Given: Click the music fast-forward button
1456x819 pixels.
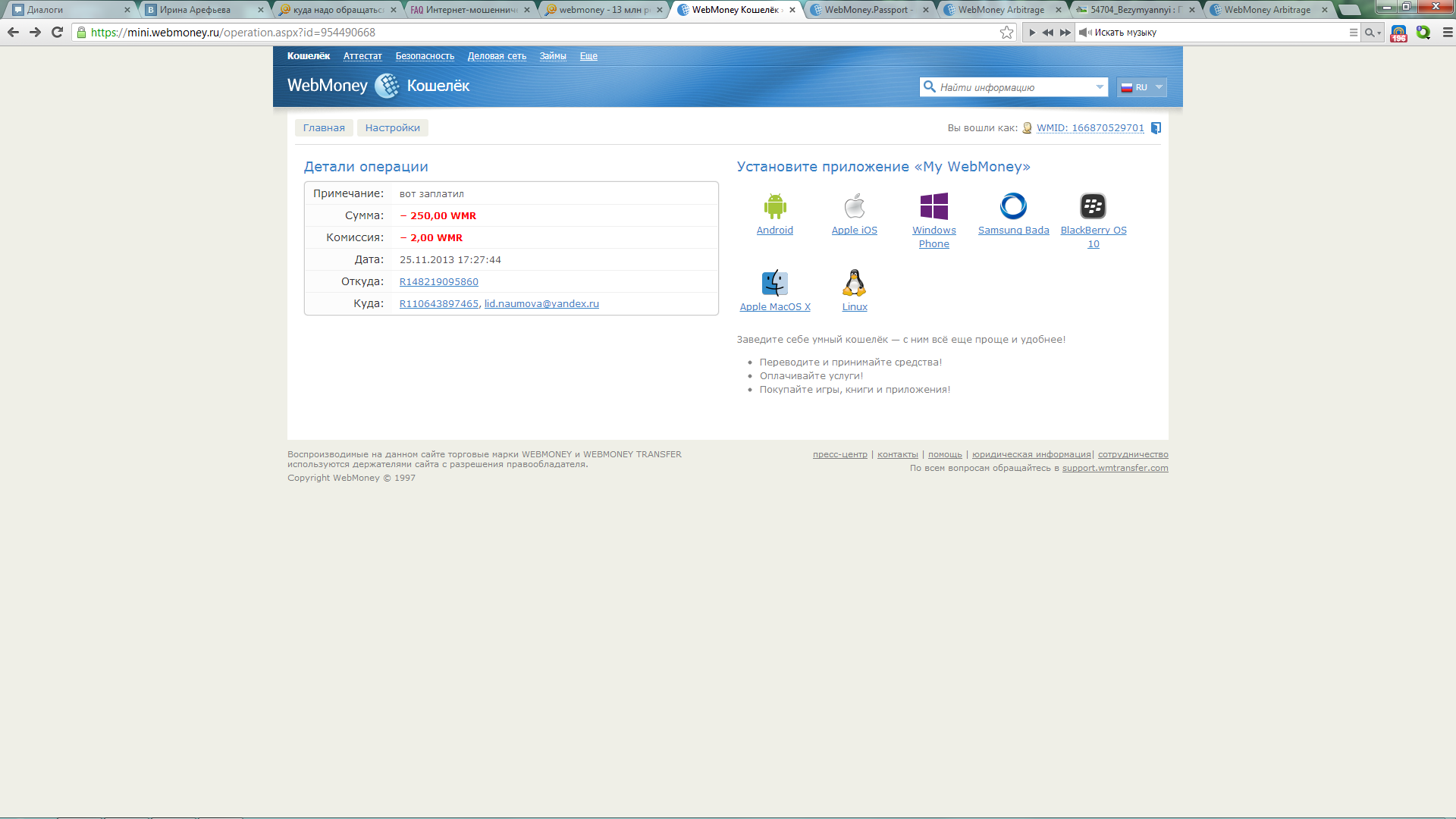Looking at the screenshot, I should 1065,33.
